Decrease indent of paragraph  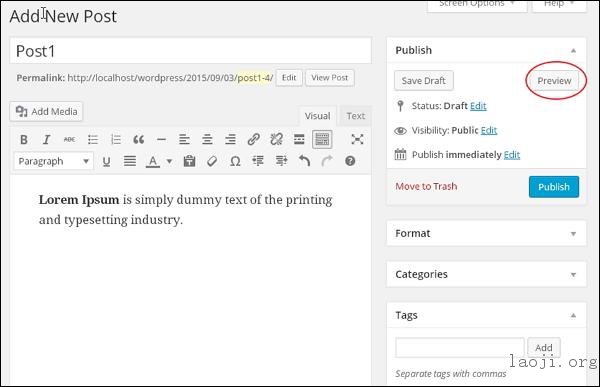[258, 162]
